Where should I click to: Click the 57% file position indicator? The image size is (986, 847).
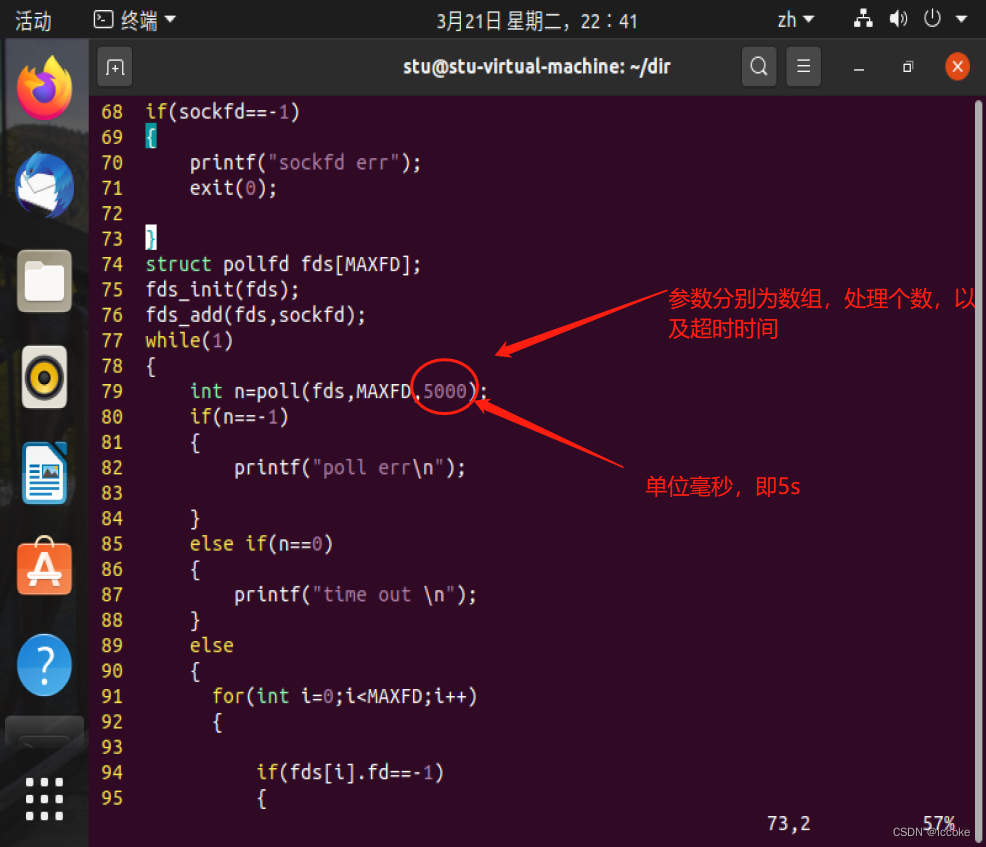click(x=938, y=822)
